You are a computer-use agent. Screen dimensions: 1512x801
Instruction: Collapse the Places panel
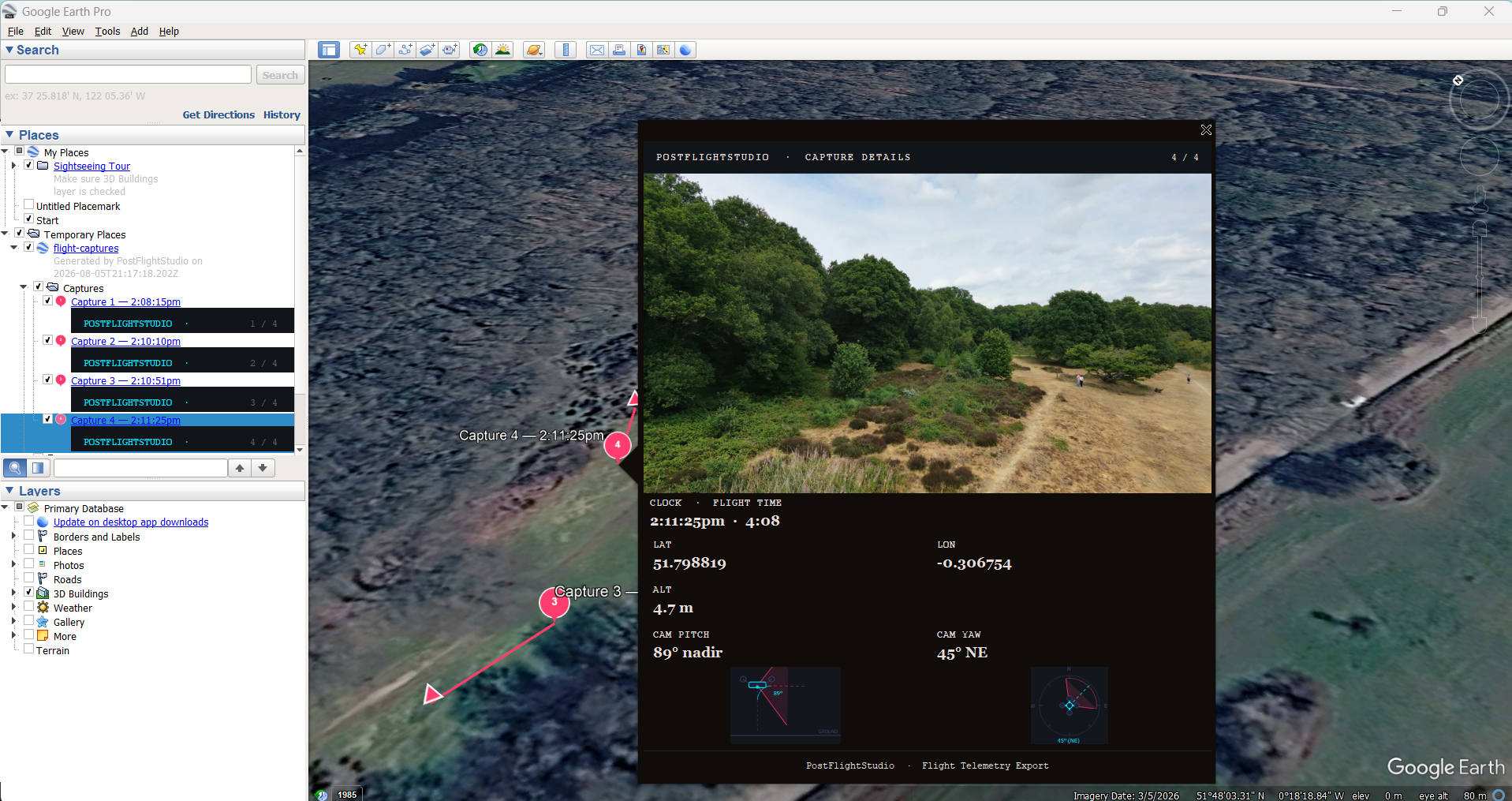[x=9, y=135]
